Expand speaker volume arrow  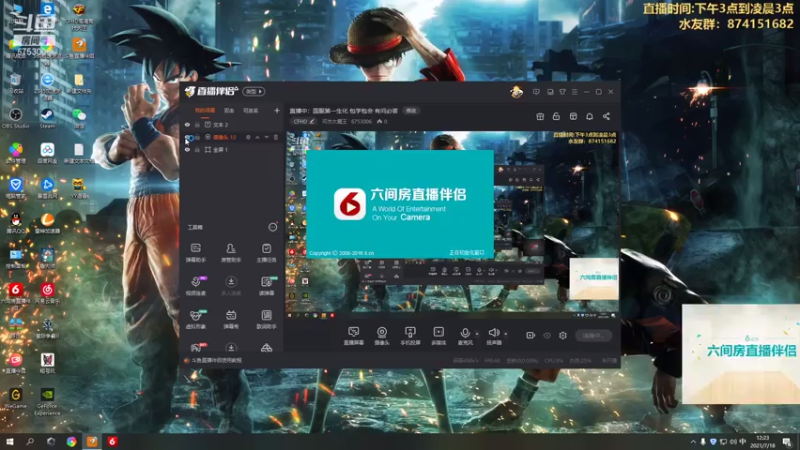point(506,334)
